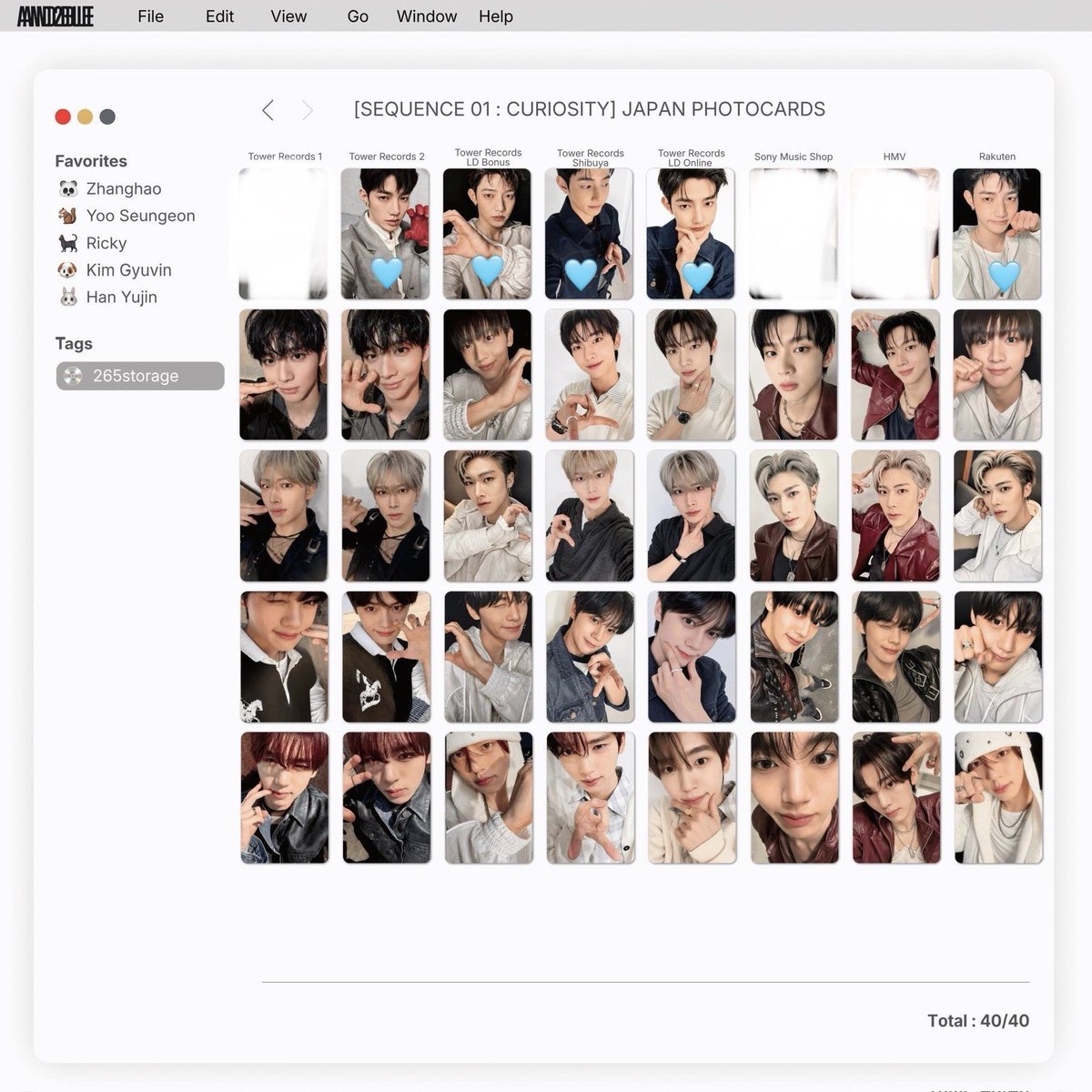Open fourth-row card in Rakuten column
1092x1092 pixels.
[996, 657]
